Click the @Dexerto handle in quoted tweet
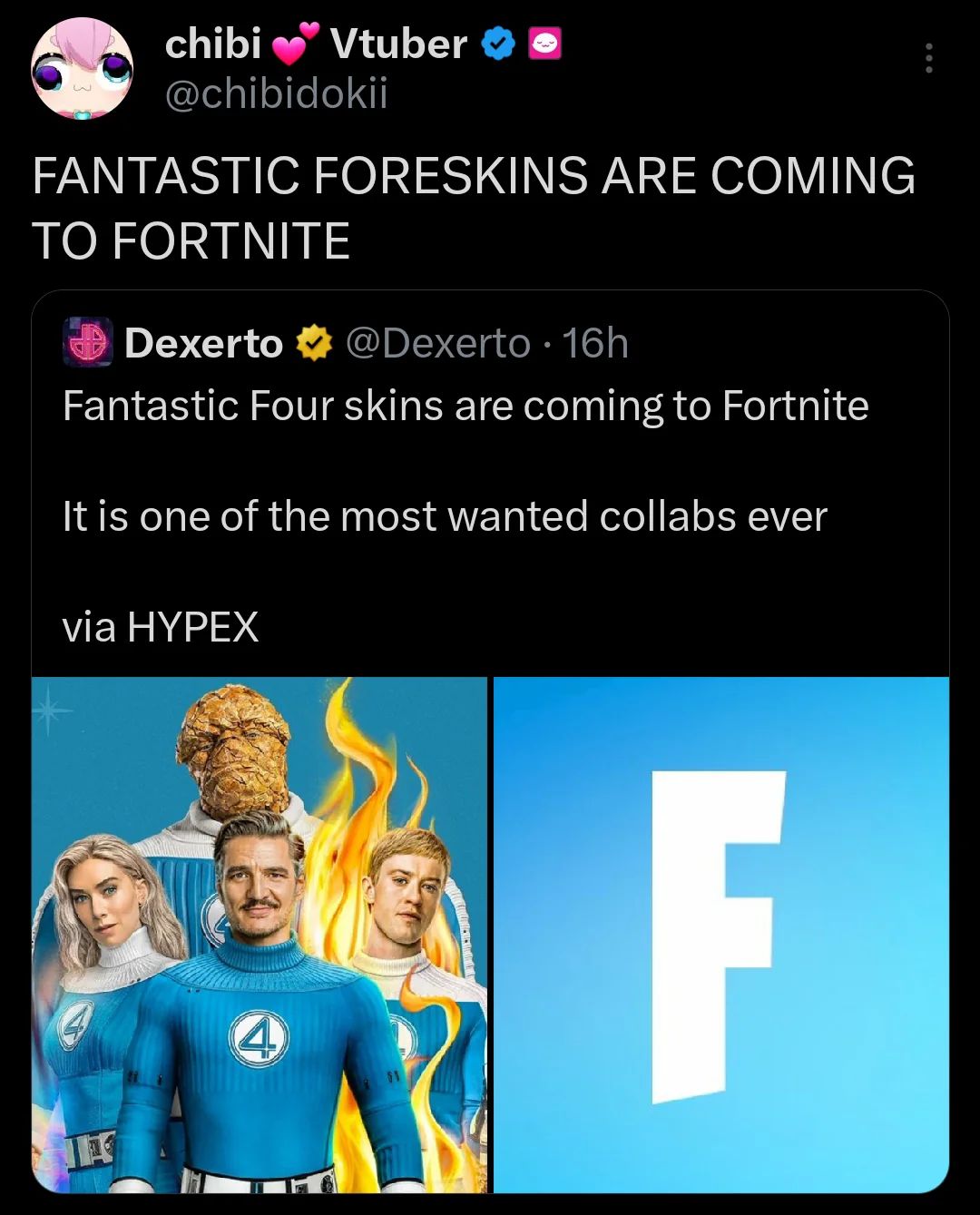This screenshot has height=1215, width=980. (438, 344)
